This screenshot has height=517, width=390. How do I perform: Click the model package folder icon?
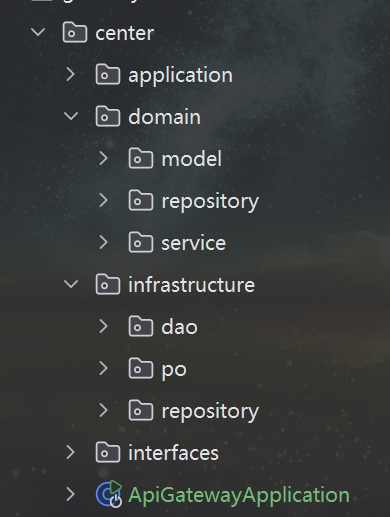tap(141, 158)
